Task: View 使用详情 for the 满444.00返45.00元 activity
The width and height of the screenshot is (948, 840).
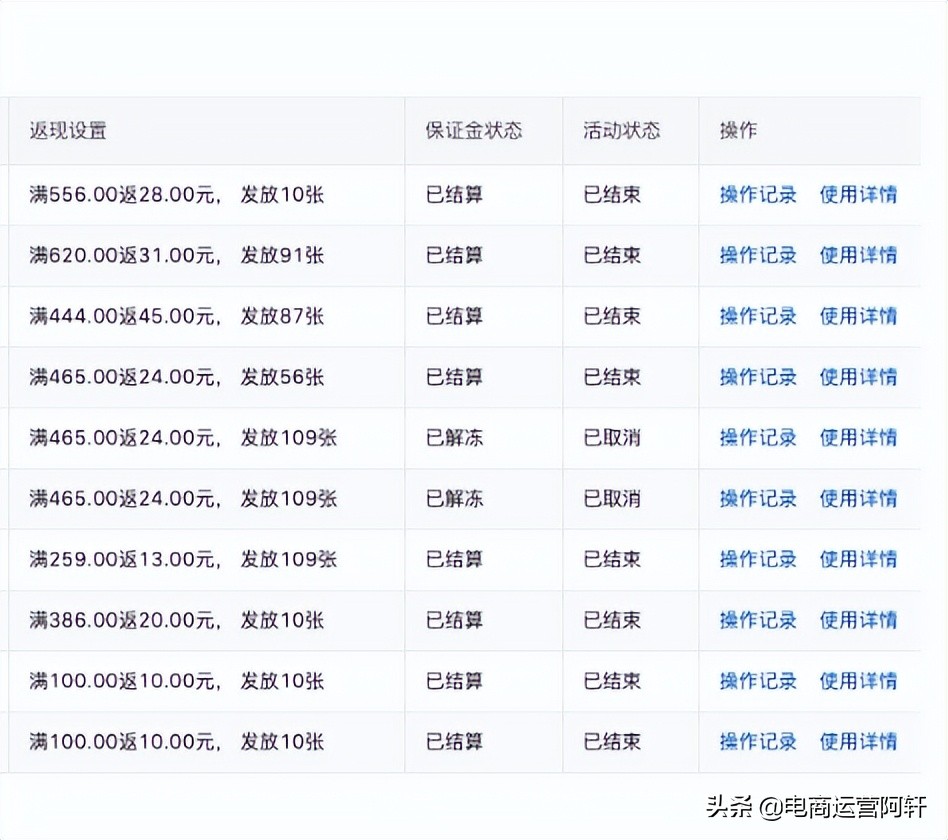Action: pos(860,316)
